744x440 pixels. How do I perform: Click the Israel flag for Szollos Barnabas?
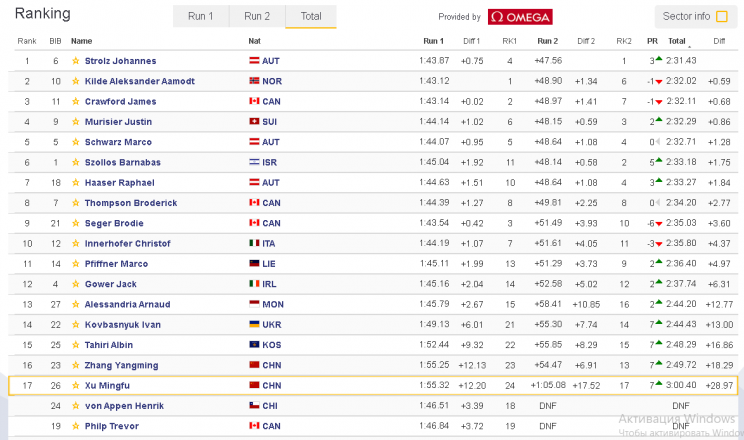pos(254,162)
